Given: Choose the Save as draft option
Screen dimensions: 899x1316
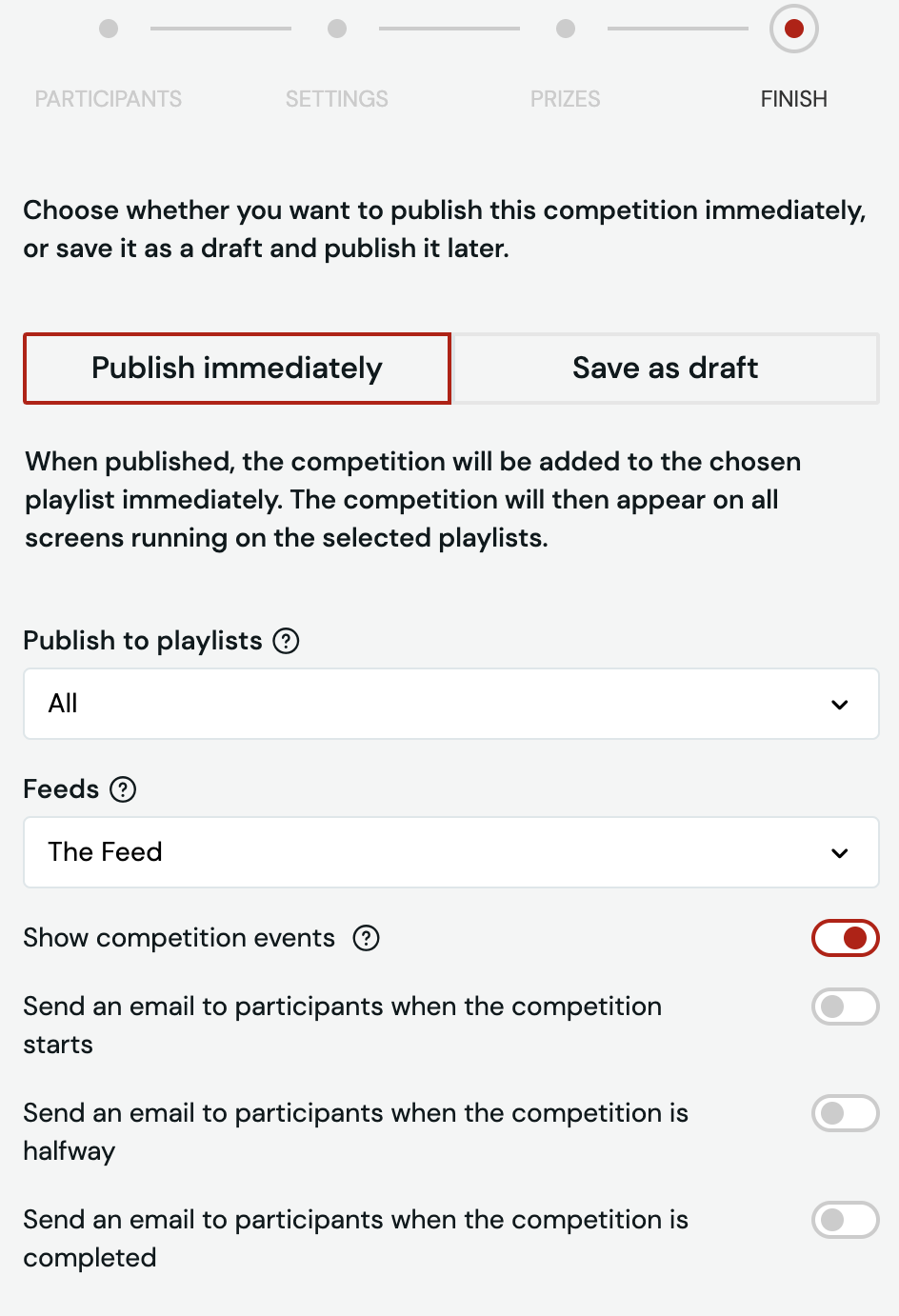Looking at the screenshot, I should pos(666,369).
